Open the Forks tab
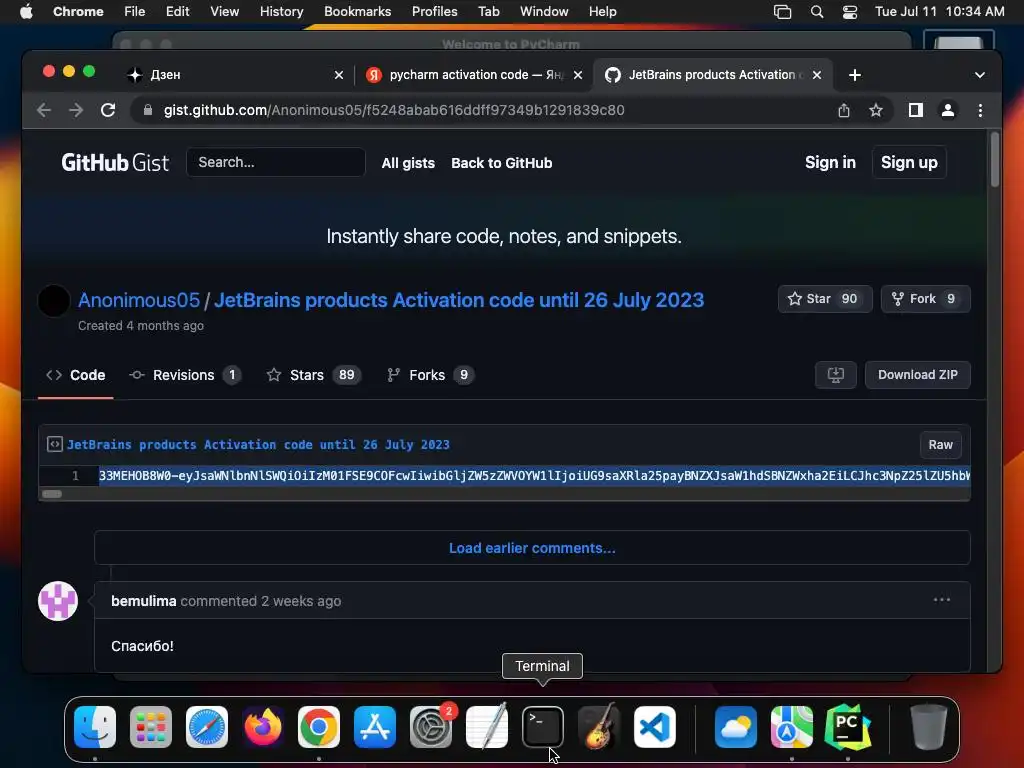The height and width of the screenshot is (768, 1024). (x=430, y=376)
